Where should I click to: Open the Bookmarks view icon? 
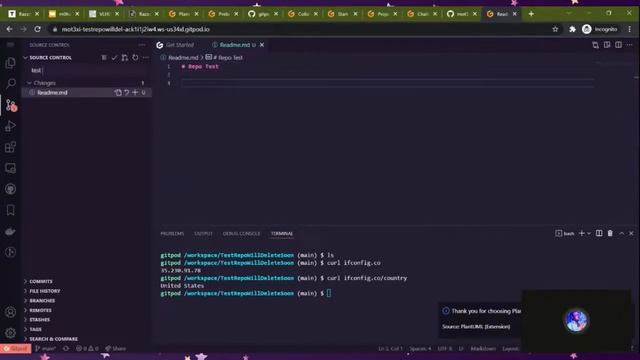point(11,210)
